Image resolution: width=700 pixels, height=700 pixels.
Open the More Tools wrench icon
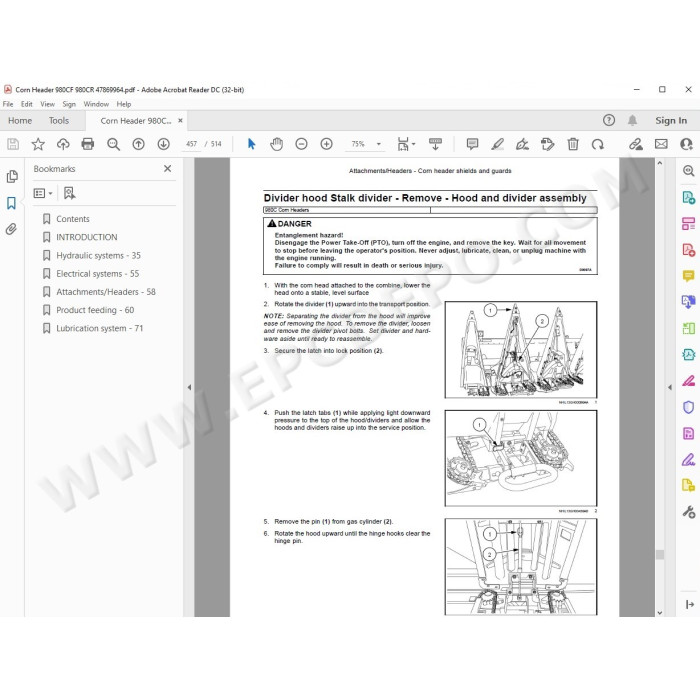point(688,512)
